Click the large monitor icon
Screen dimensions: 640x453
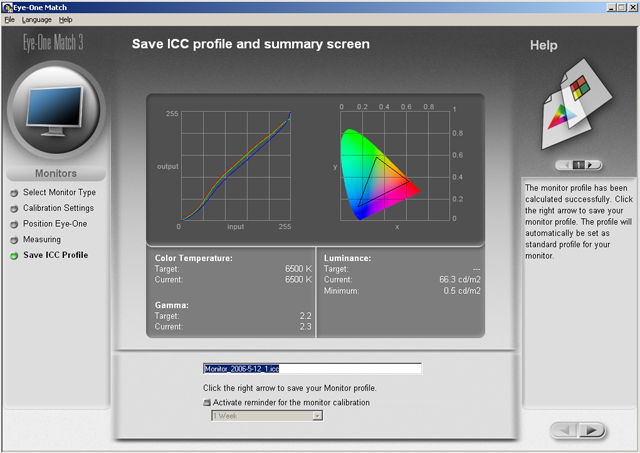coord(56,109)
